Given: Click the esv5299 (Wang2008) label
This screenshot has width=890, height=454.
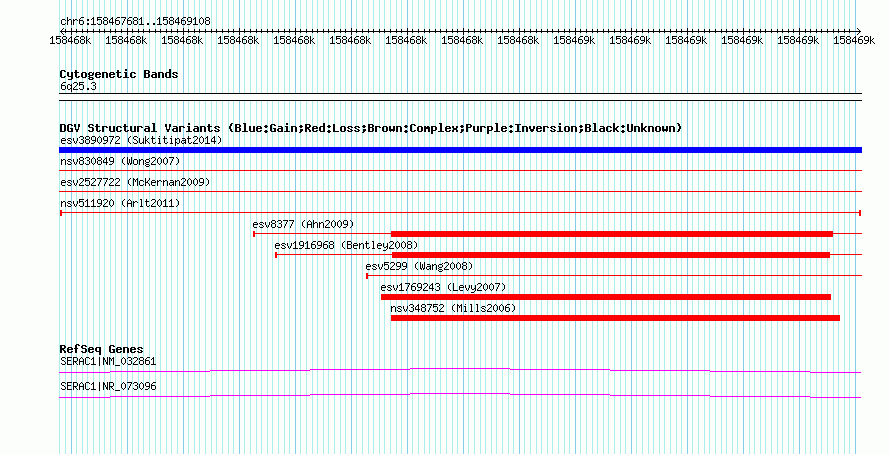Looking at the screenshot, I should click(x=419, y=266).
